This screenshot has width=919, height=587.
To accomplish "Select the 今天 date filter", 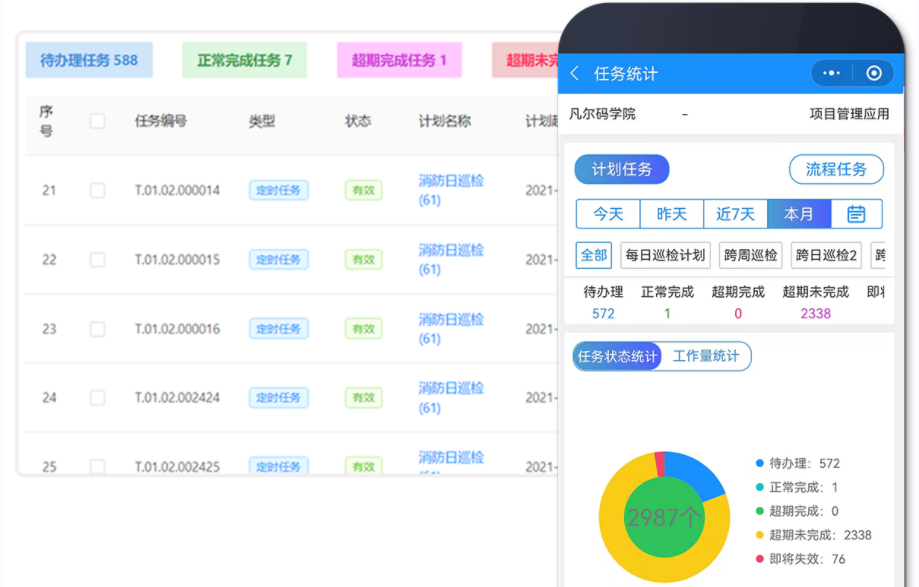I will [x=606, y=213].
